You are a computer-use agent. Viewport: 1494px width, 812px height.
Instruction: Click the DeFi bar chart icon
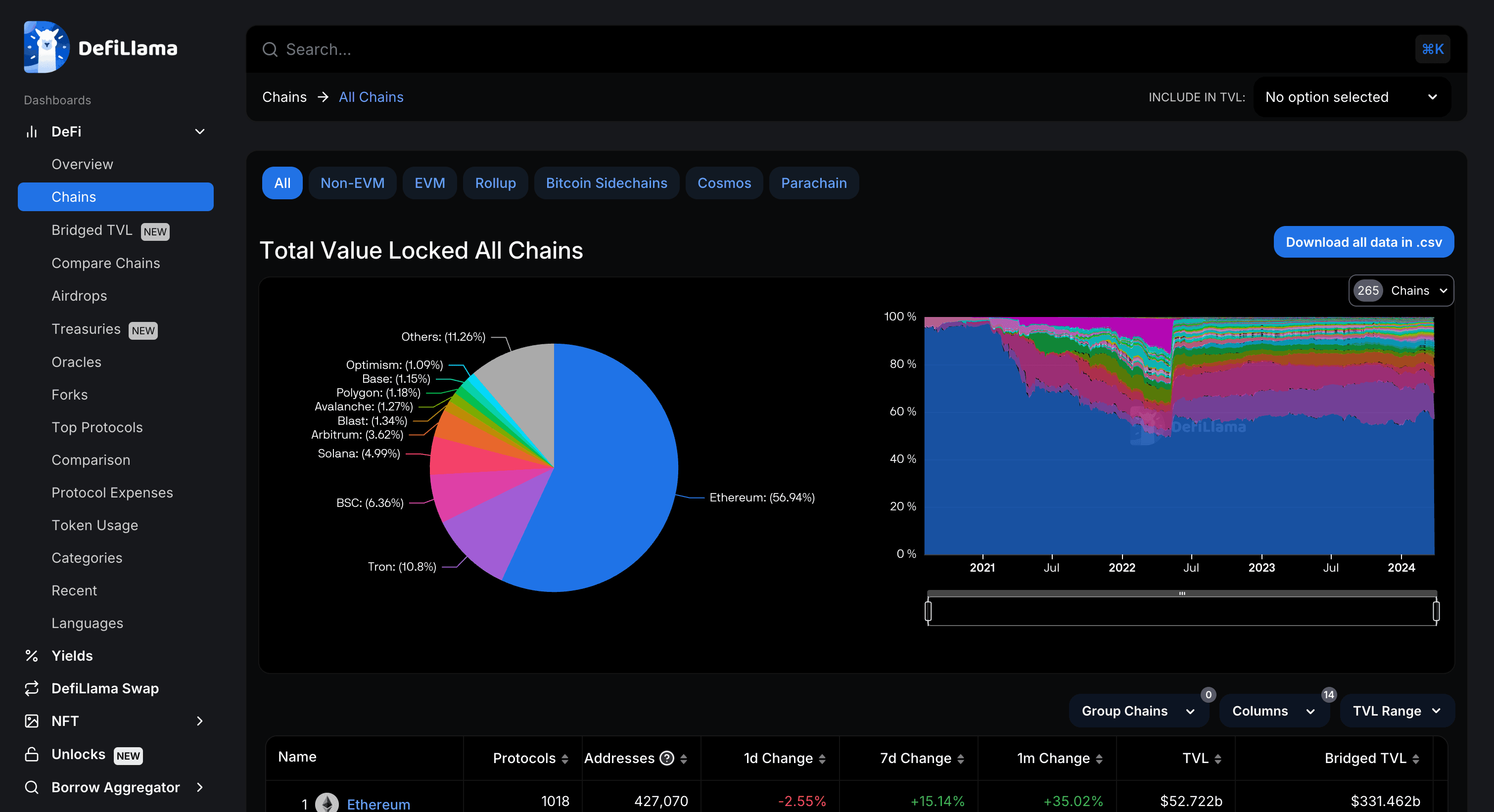point(32,132)
